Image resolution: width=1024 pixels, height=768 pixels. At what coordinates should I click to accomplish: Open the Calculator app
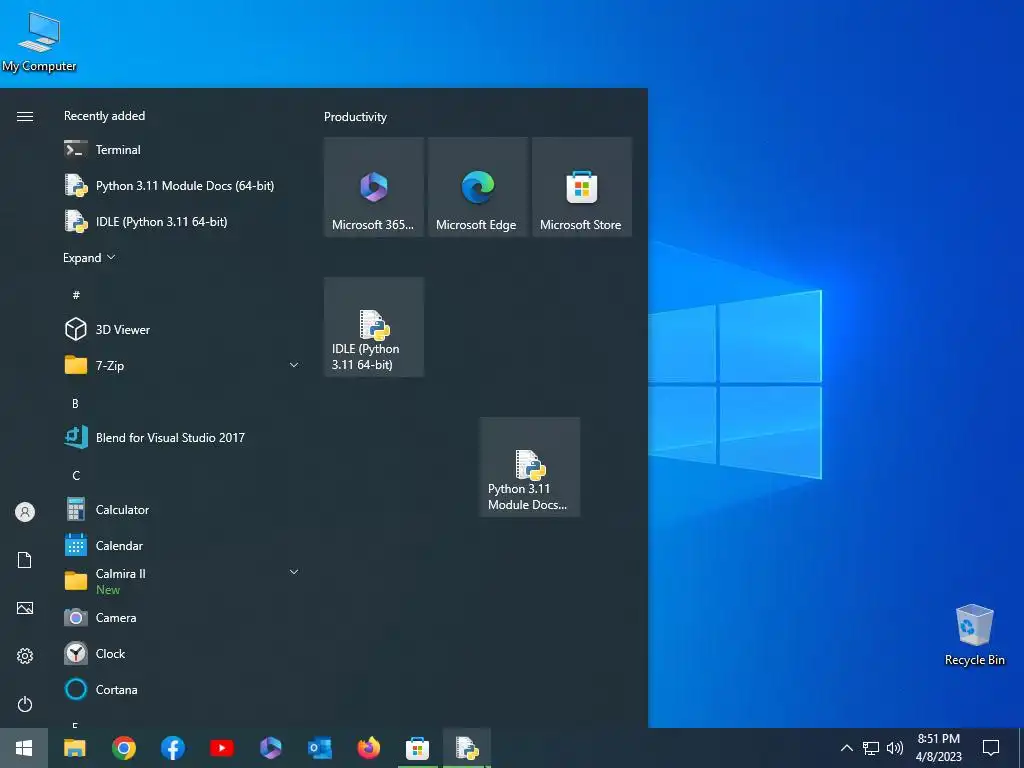tap(183, 509)
